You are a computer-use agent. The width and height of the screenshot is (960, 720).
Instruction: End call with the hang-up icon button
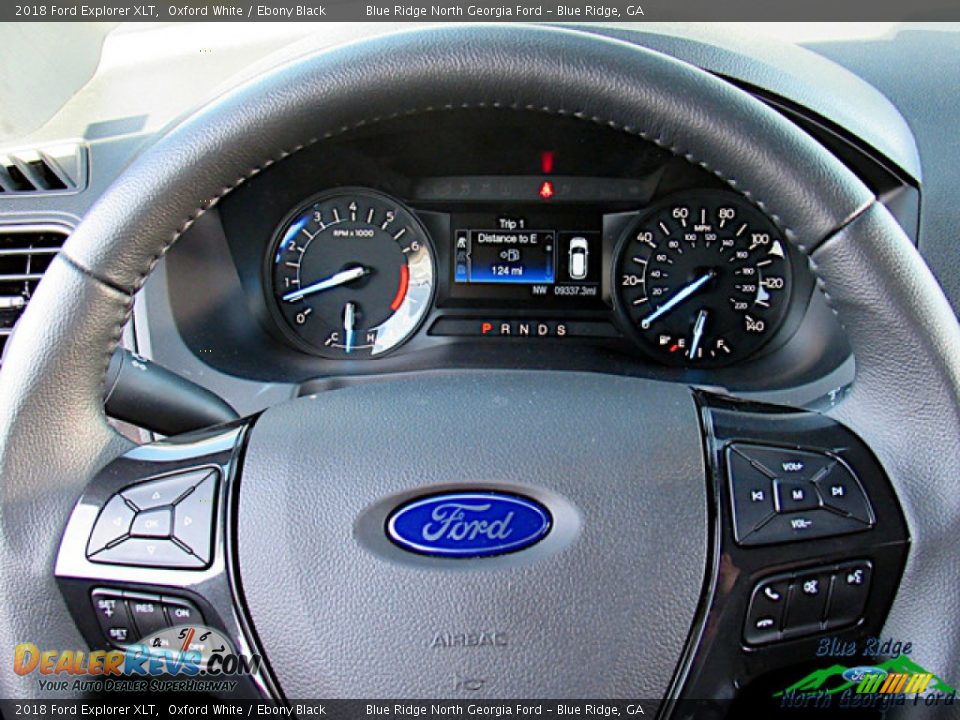765,623
